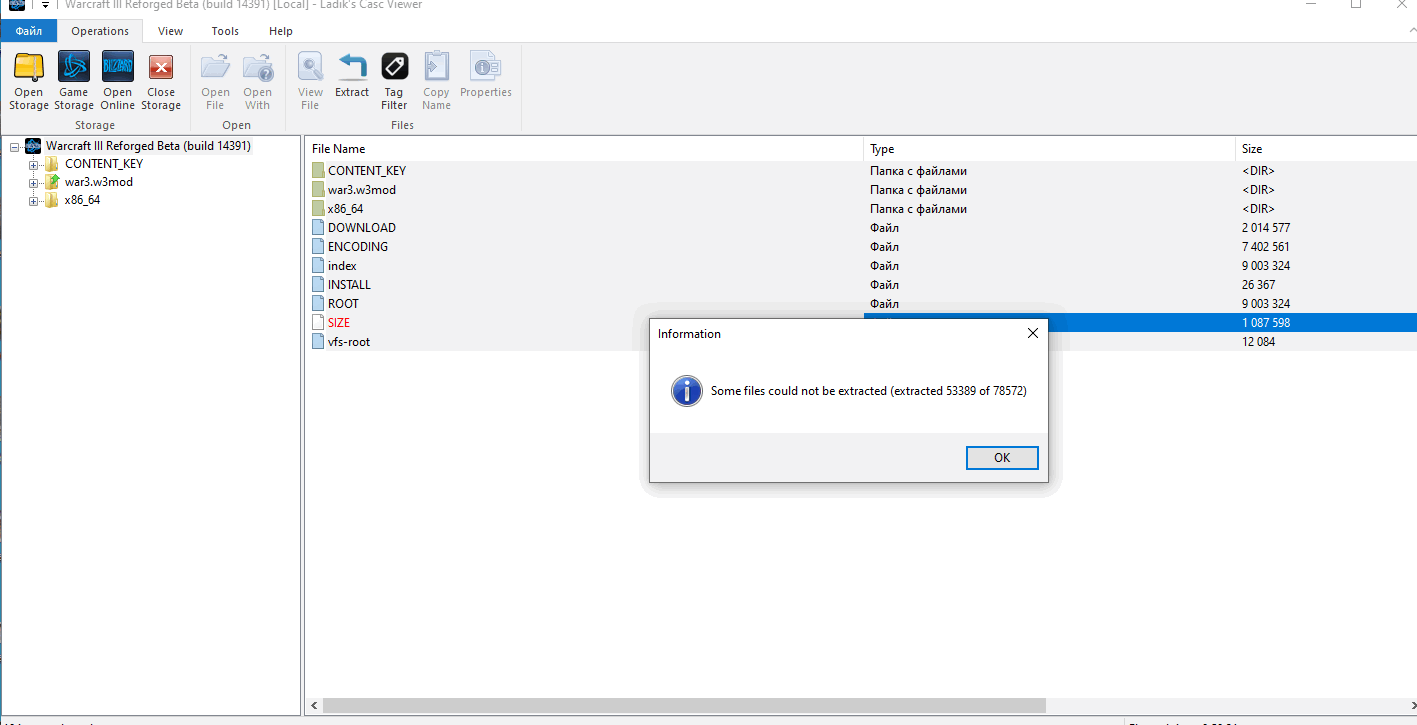Select INSTALL file icon in the list
Viewport: 1417px width, 725px height.
pyautogui.click(x=318, y=284)
